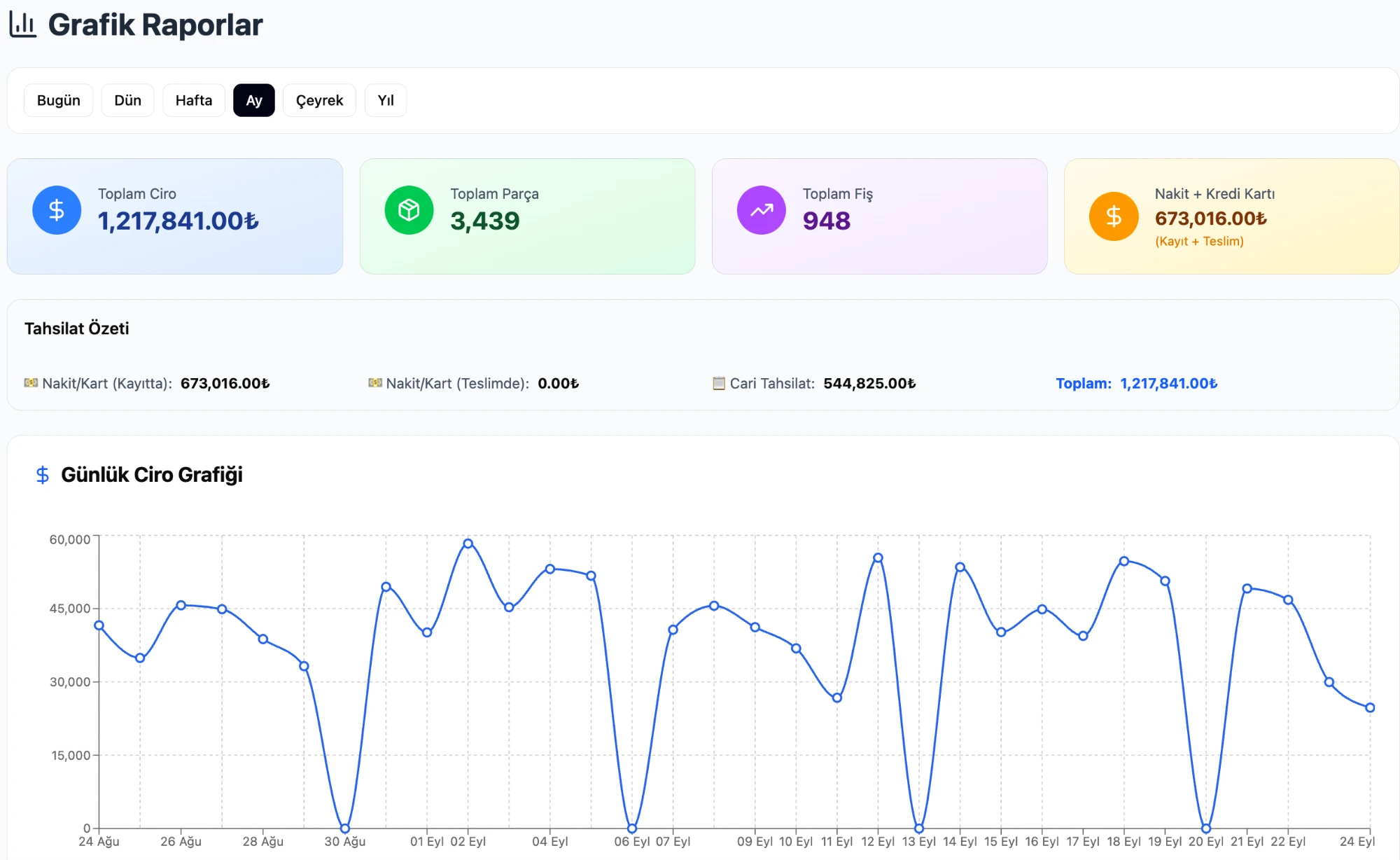Click the blue dollar icon on Toplam Ciro card
This screenshot has width=1400, height=860.
[57, 210]
